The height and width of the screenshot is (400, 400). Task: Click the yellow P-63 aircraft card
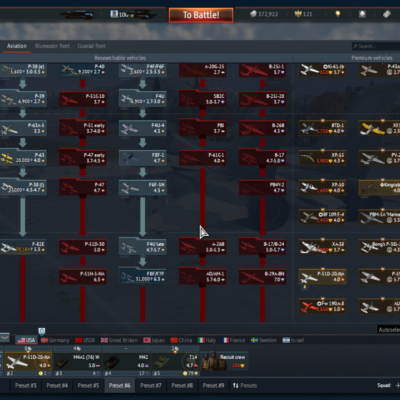point(23,158)
